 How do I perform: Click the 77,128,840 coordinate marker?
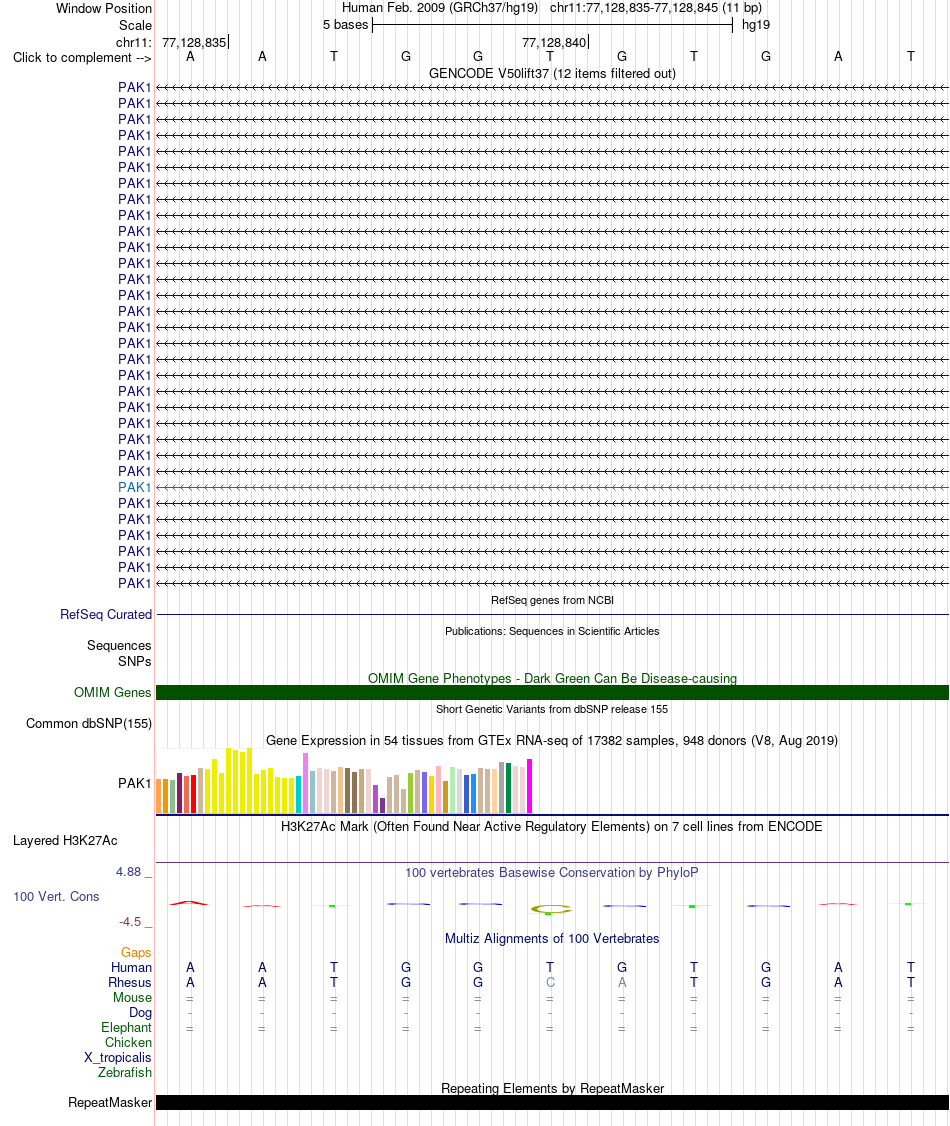pos(554,42)
